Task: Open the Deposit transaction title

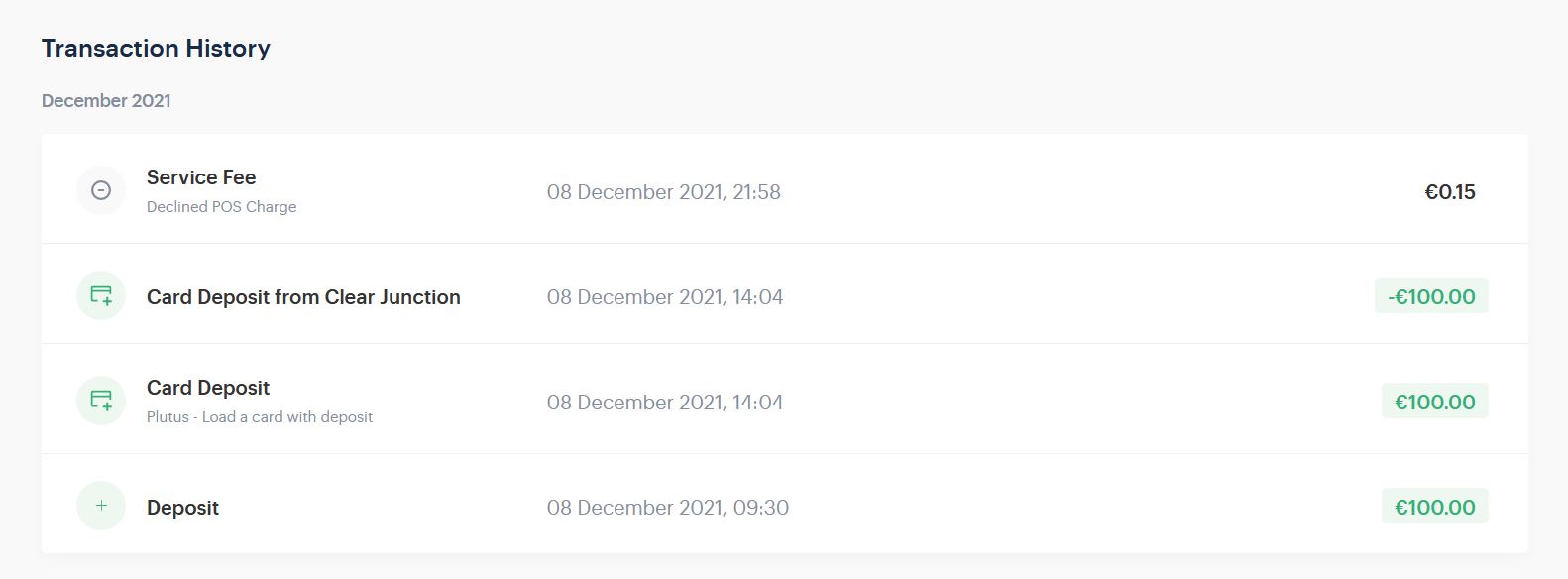Action: [x=182, y=508]
